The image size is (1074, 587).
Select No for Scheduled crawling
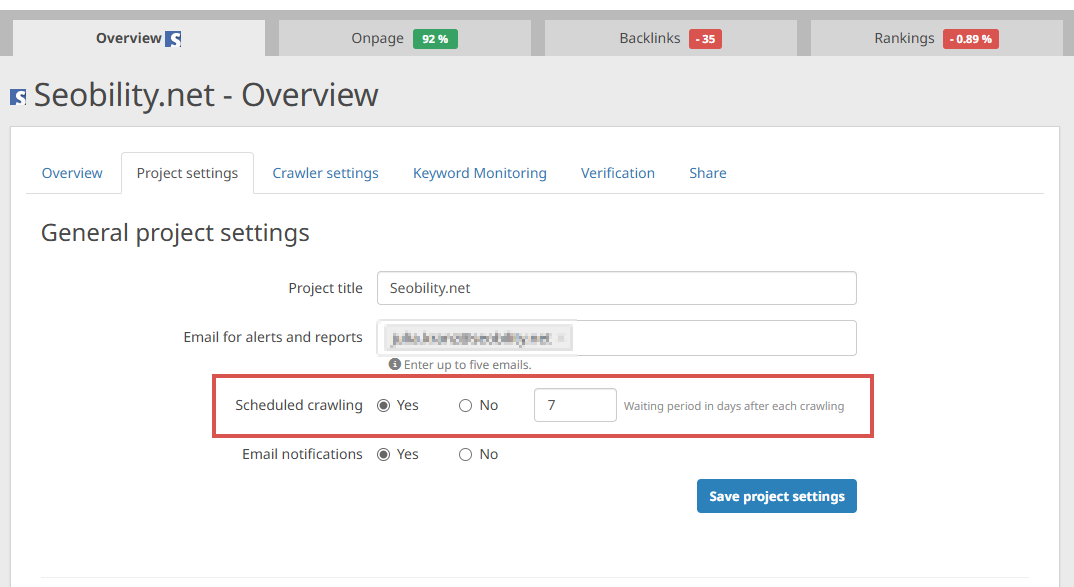coord(466,405)
